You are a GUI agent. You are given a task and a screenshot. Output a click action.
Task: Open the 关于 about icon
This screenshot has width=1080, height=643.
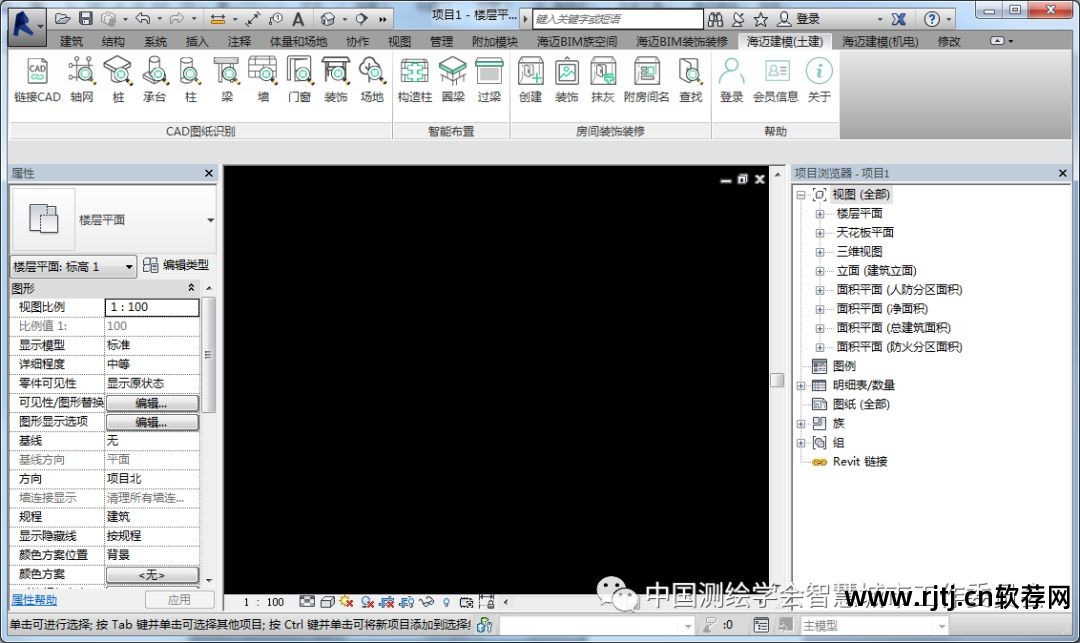819,80
